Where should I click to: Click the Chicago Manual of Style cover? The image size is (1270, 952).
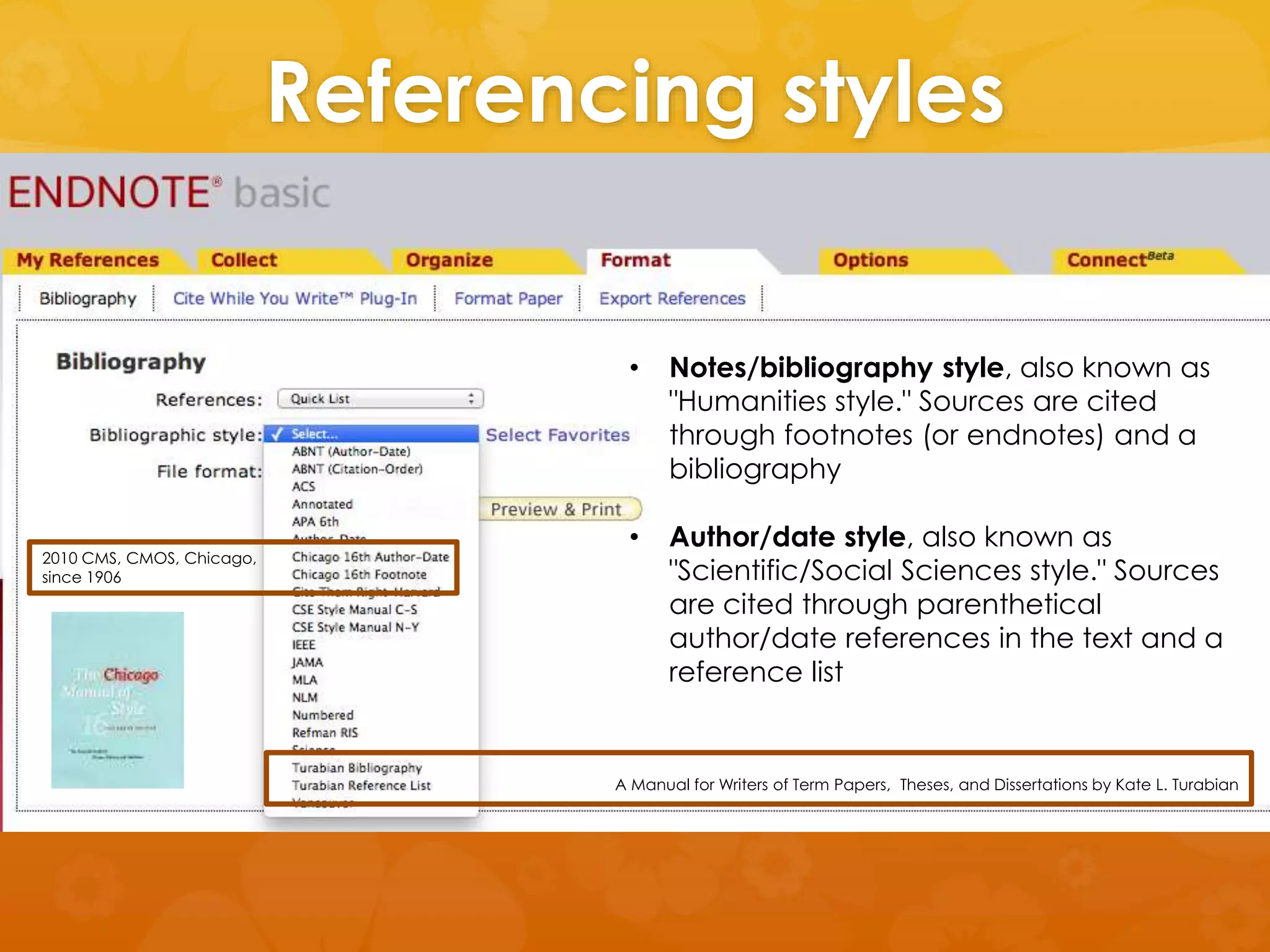[118, 700]
